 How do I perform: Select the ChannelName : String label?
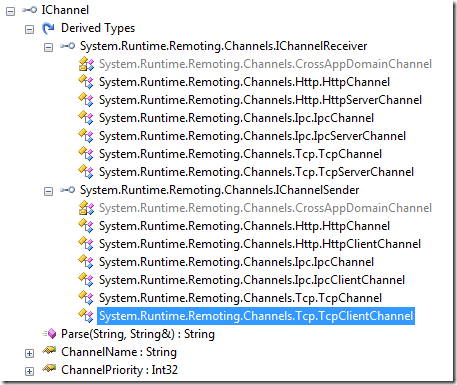[x=119, y=352]
